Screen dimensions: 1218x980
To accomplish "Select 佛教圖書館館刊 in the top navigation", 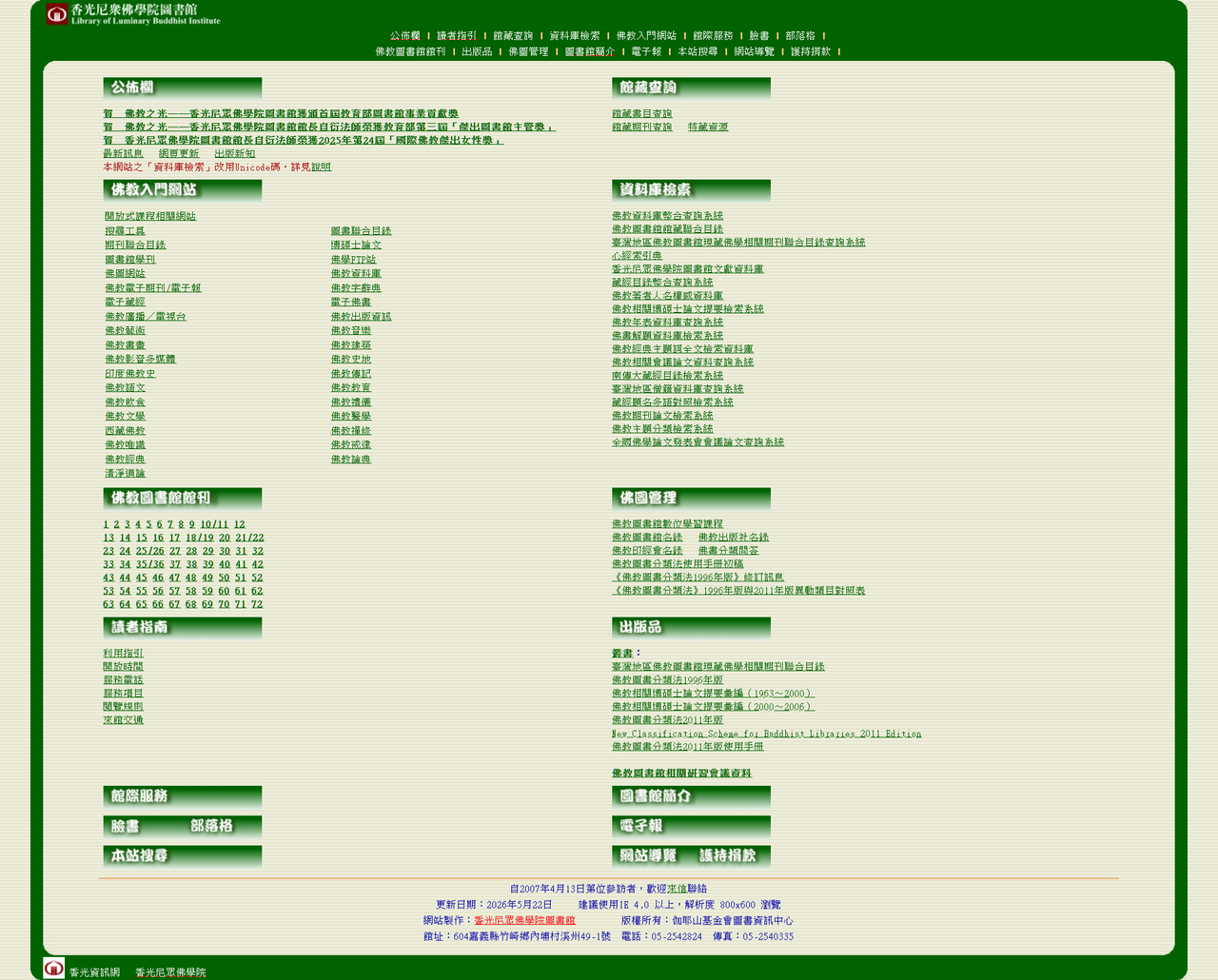I will (x=410, y=52).
